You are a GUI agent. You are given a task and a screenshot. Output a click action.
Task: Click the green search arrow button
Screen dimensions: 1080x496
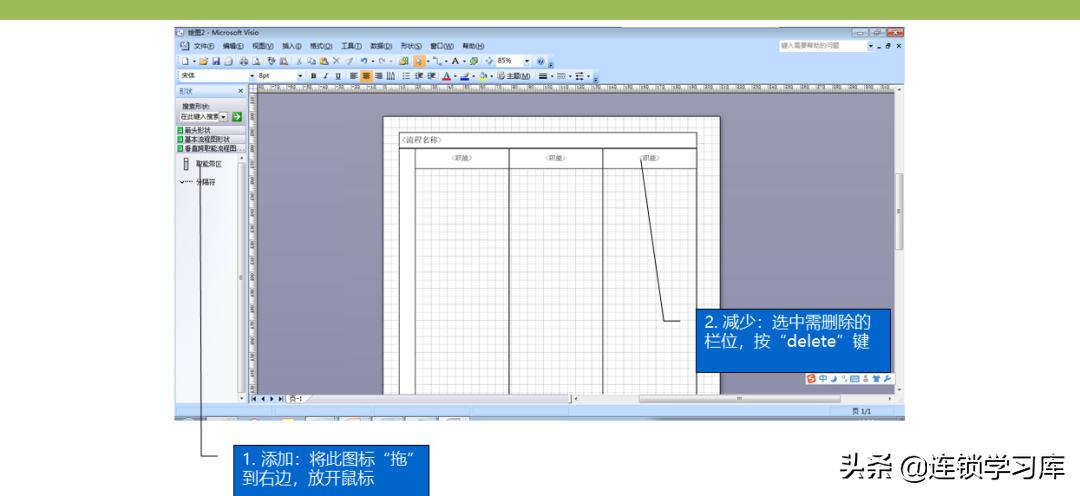237,117
